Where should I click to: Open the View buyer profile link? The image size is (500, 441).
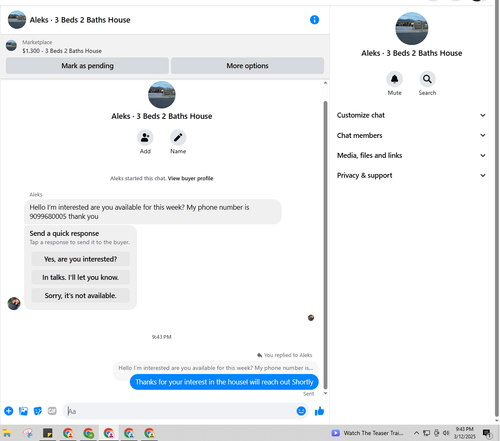pos(190,178)
